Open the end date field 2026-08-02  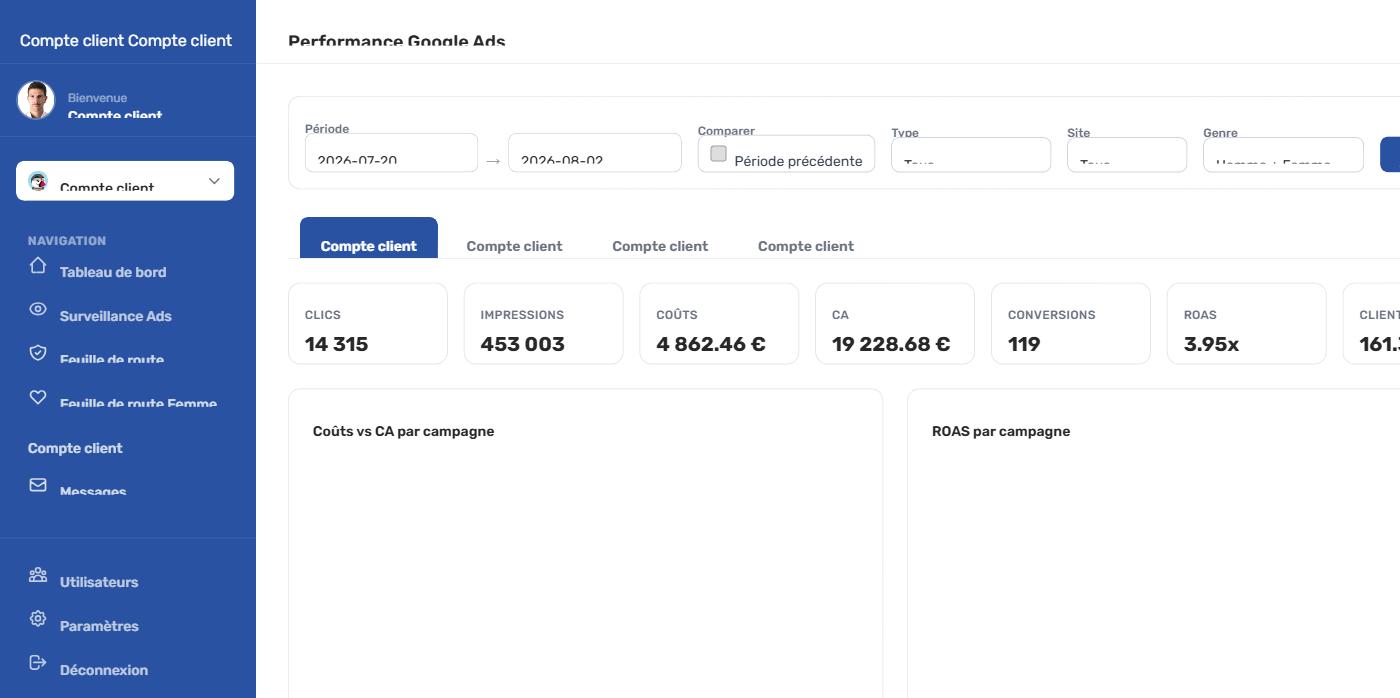pyautogui.click(x=595, y=153)
